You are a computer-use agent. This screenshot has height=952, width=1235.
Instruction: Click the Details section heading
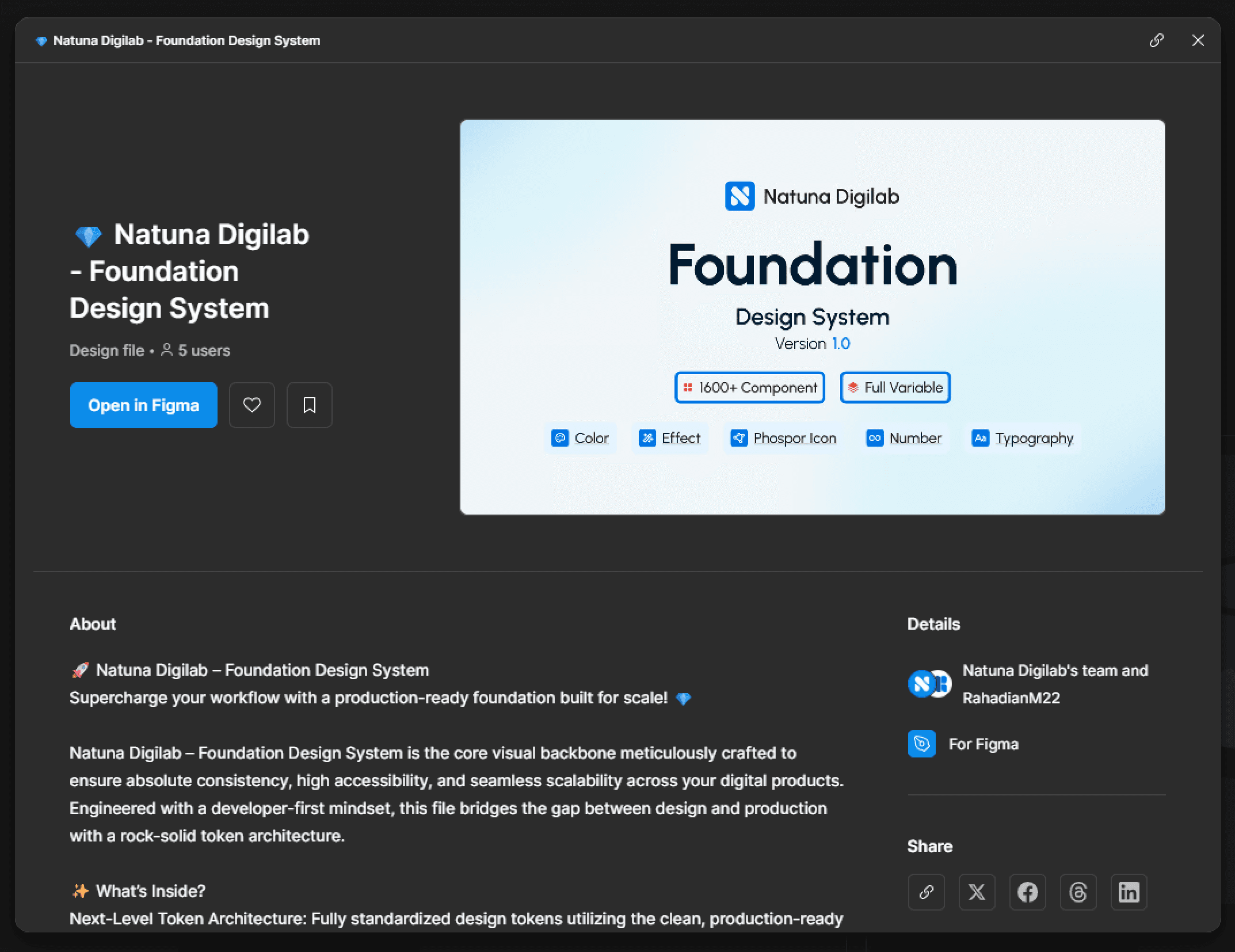[933, 624]
